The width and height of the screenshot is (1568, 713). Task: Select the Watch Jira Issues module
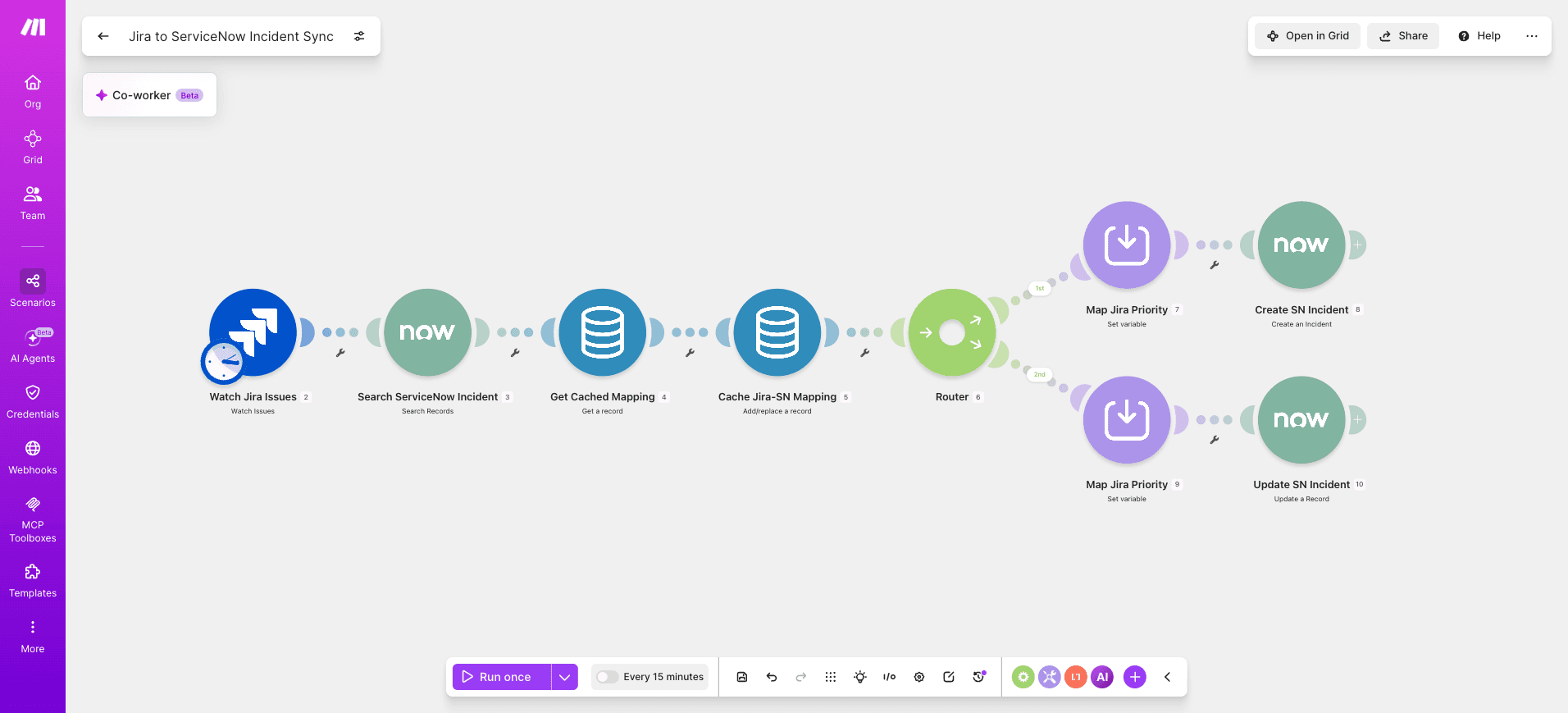click(253, 331)
